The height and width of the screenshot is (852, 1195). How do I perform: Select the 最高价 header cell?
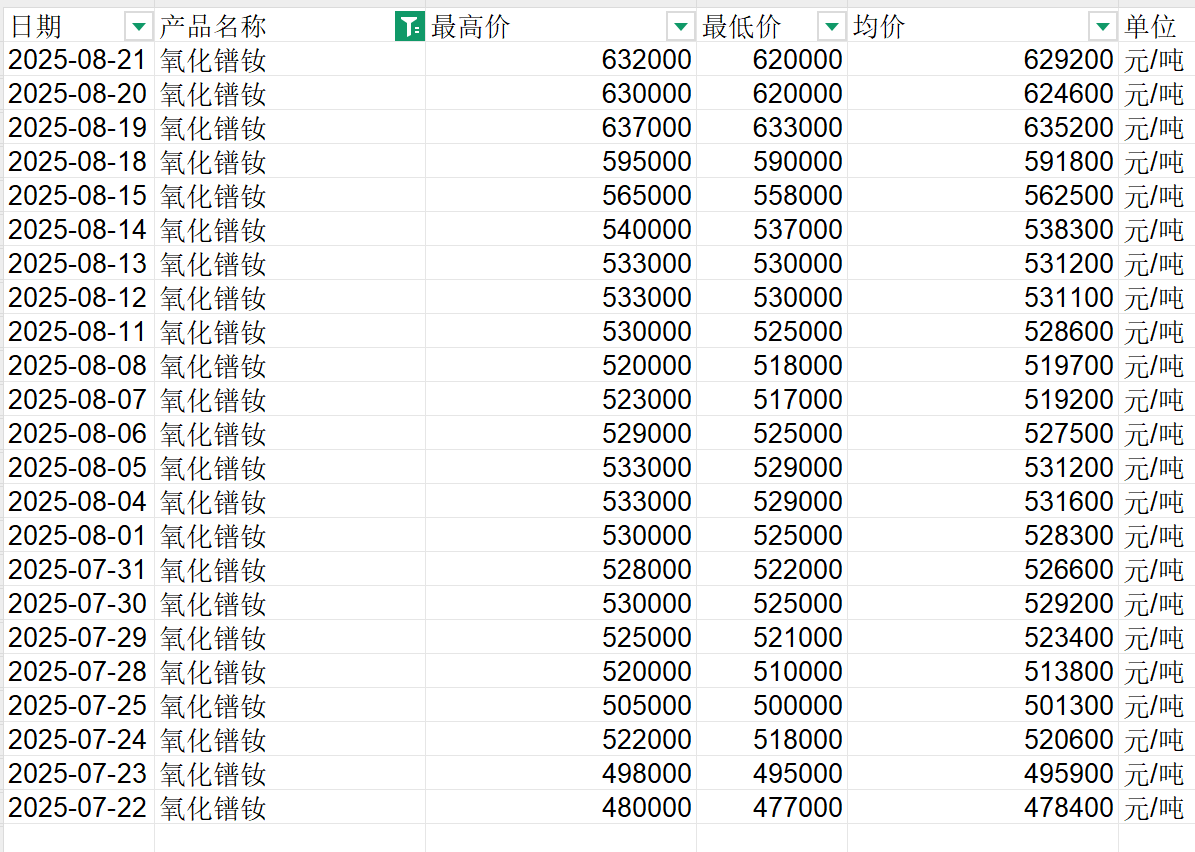pyautogui.click(x=560, y=26)
